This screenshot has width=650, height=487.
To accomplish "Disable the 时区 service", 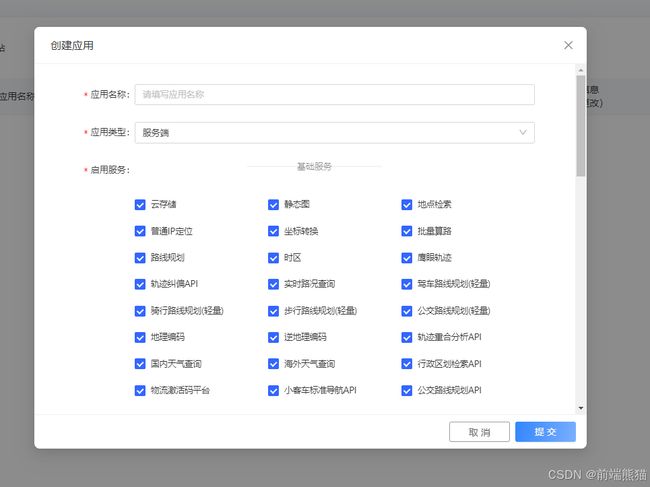I will [x=273, y=258].
